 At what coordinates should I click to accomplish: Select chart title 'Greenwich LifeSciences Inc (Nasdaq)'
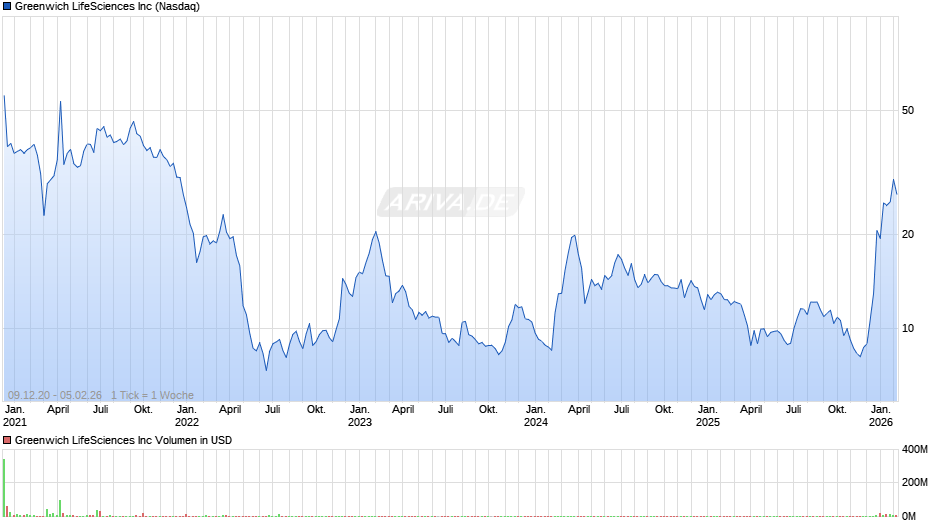tap(107, 7)
